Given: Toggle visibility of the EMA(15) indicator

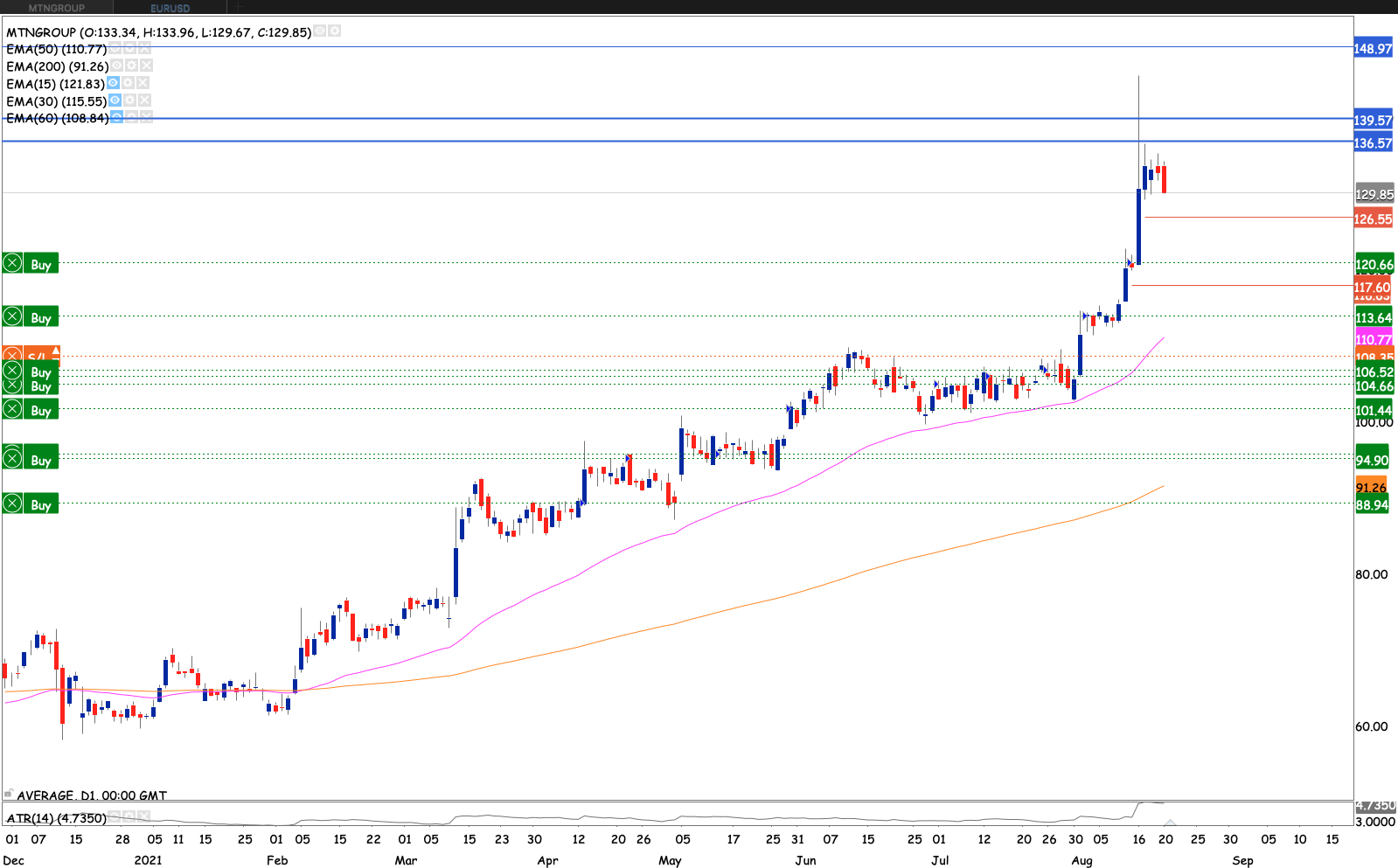Looking at the screenshot, I should [113, 83].
